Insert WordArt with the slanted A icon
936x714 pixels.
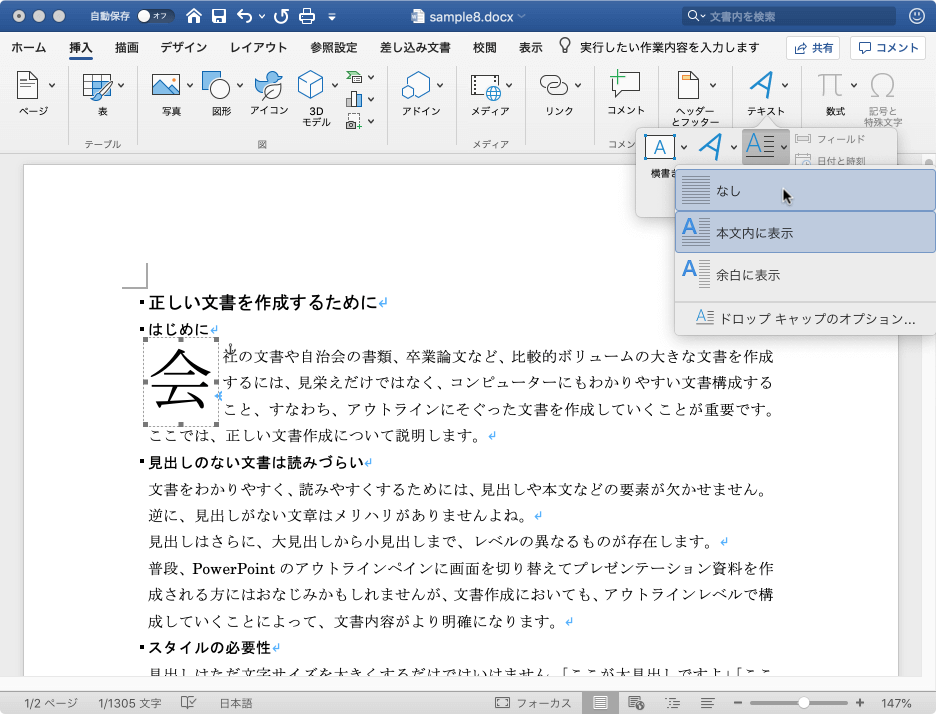click(x=710, y=147)
